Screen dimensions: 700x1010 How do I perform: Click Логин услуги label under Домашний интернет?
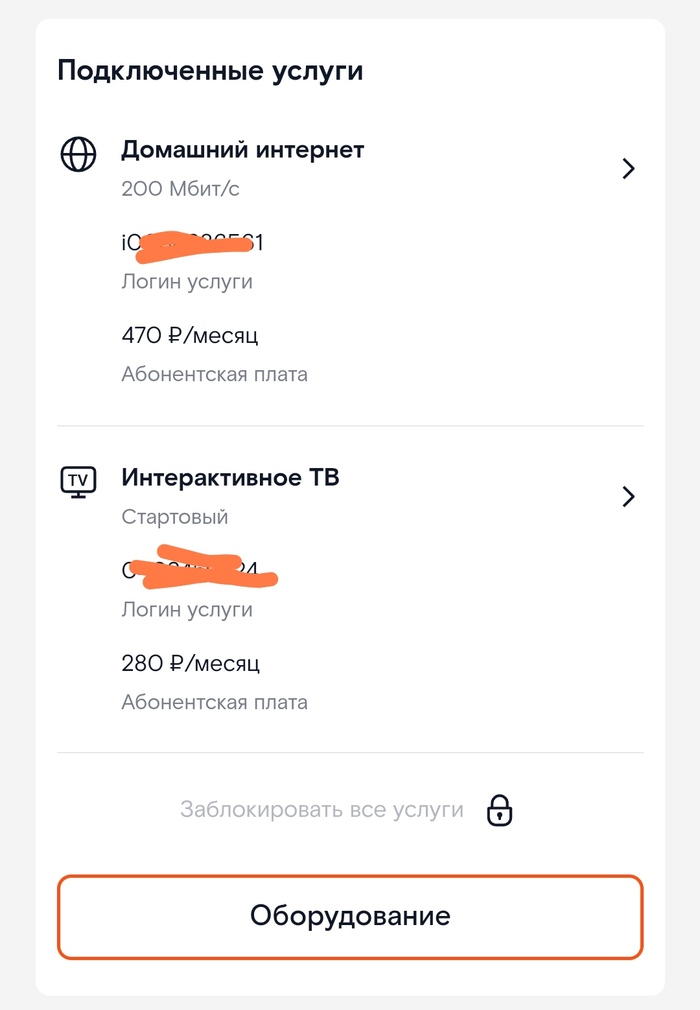pos(187,282)
